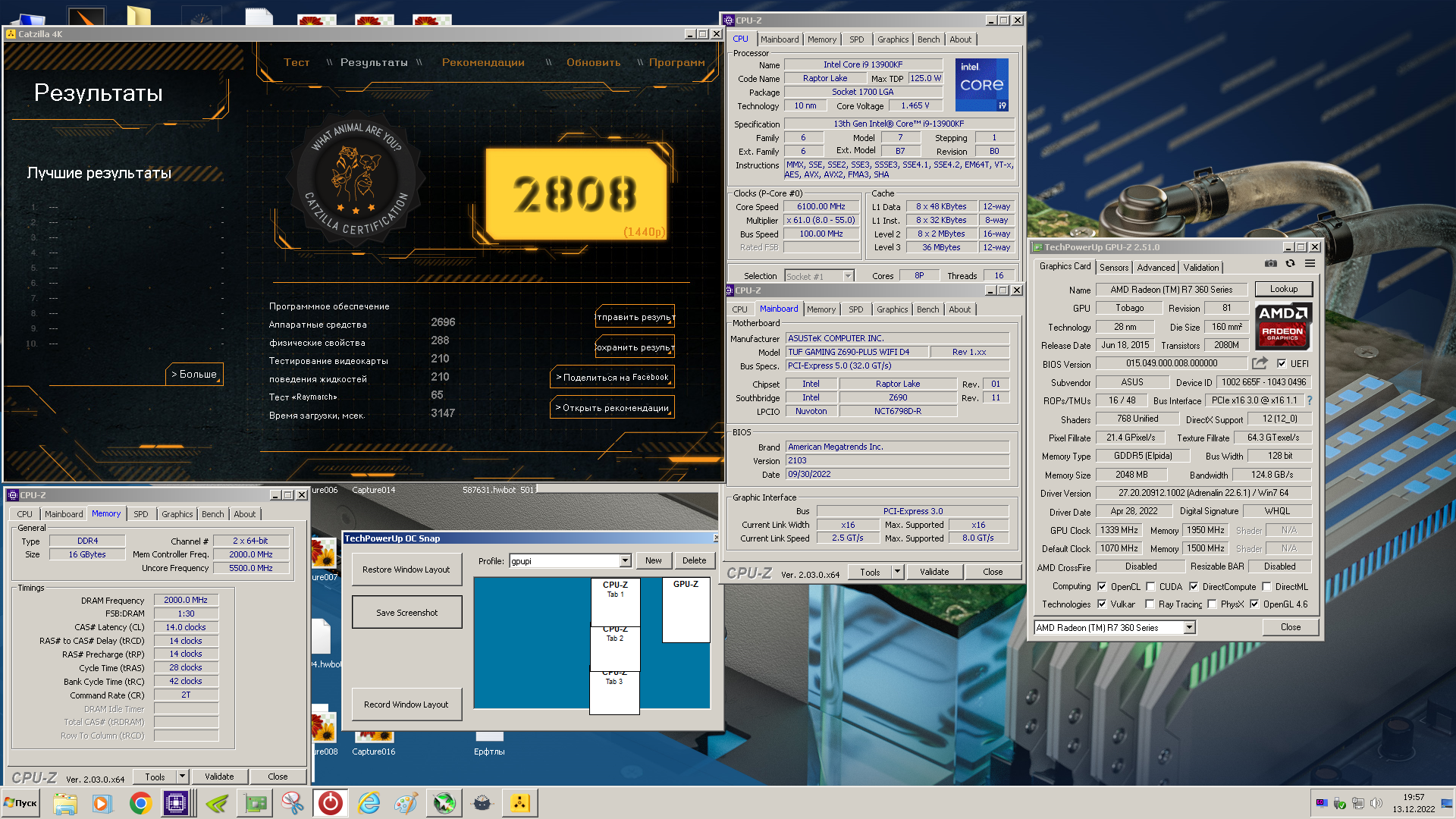The height and width of the screenshot is (819, 1456).
Task: Open the Socket #1 selection dropdown in CPU-Z
Action: 848,276
